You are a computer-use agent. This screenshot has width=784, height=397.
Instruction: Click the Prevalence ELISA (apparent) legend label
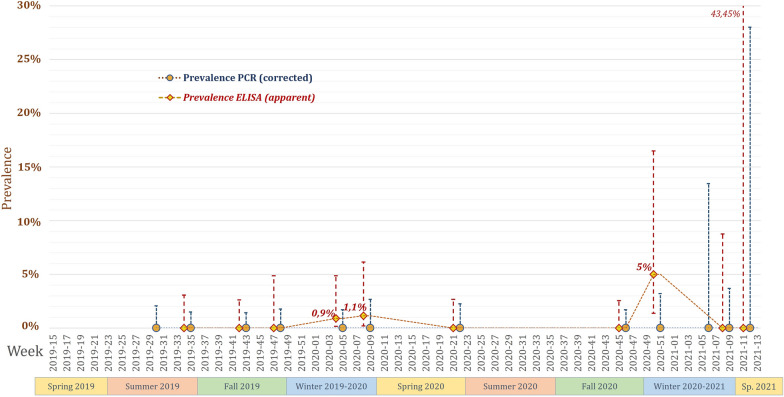pos(249,98)
